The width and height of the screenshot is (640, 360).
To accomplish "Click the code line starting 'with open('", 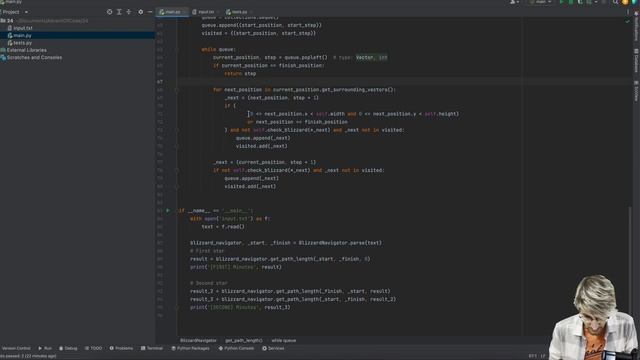I will pos(230,219).
